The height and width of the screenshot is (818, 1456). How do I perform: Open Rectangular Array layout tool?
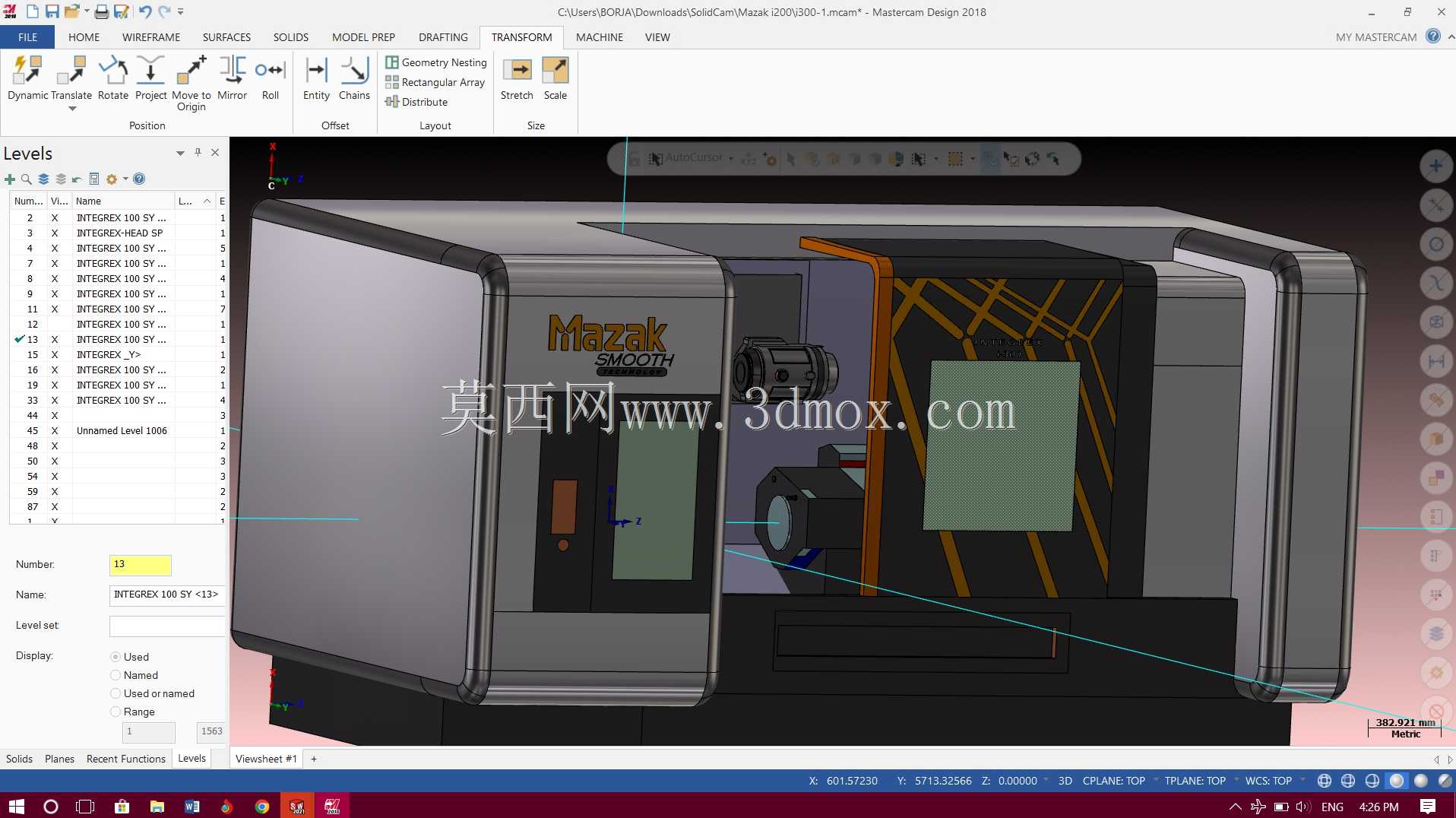click(x=435, y=82)
